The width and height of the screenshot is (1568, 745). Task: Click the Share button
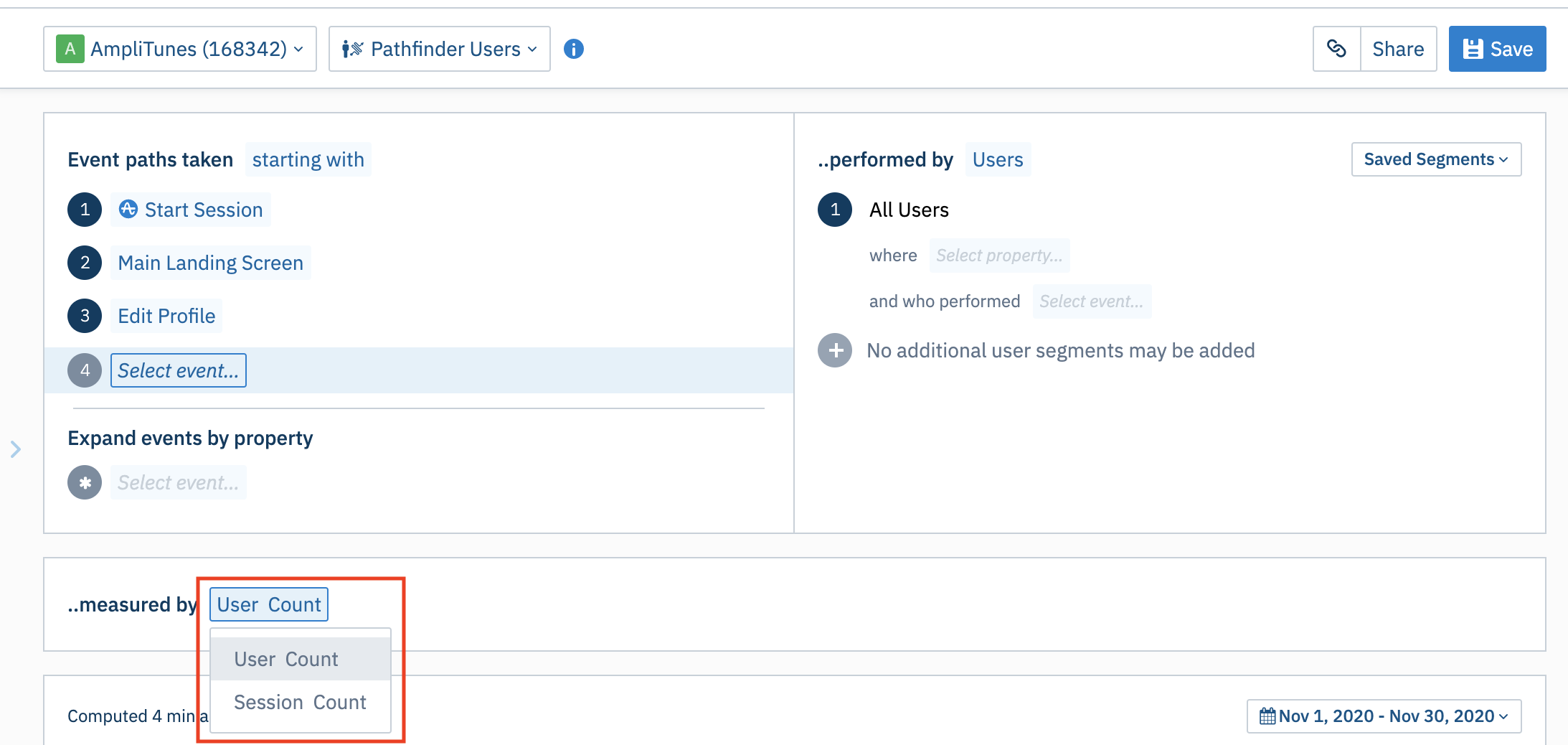(1398, 49)
